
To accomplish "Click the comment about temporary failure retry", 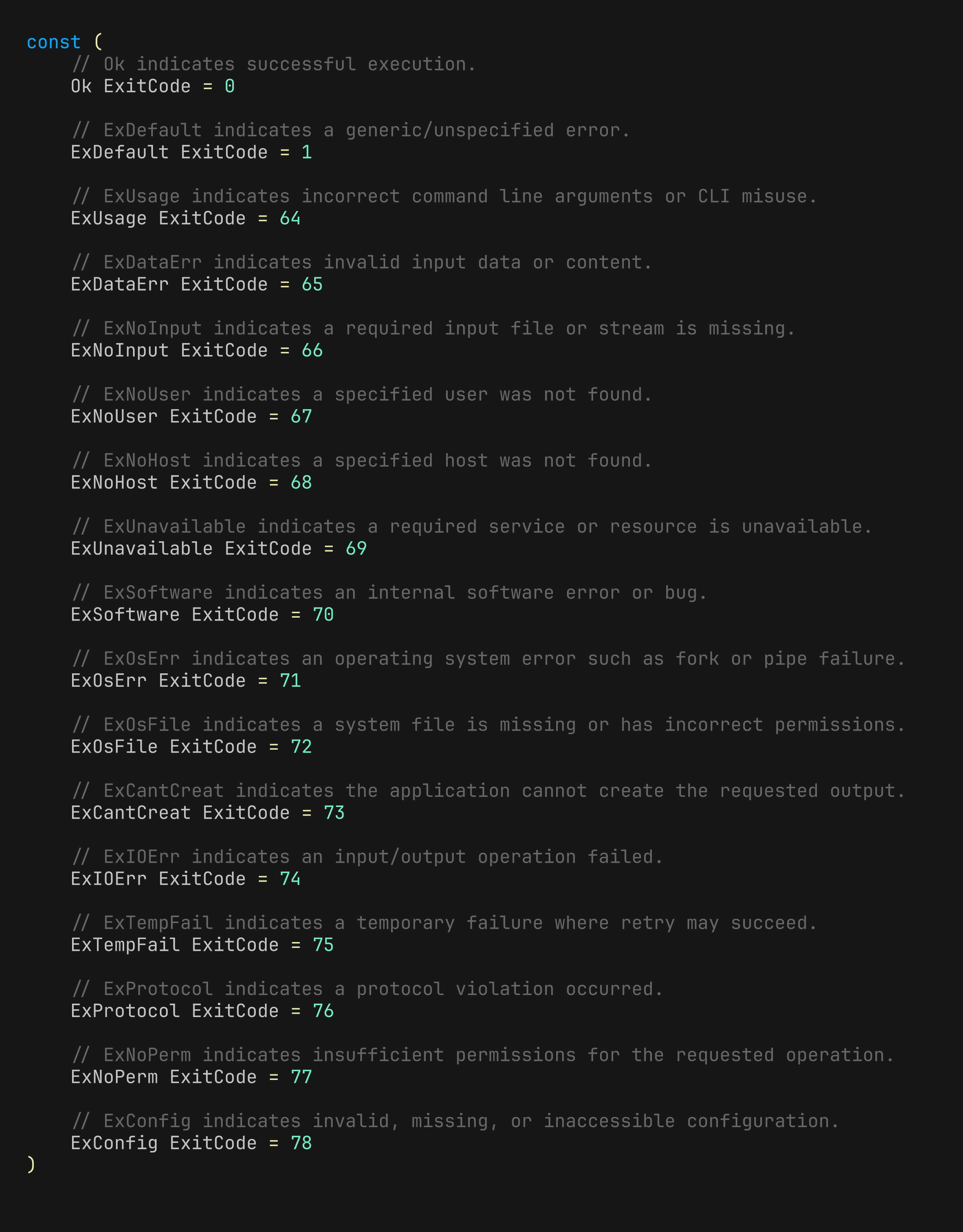I will [444, 923].
